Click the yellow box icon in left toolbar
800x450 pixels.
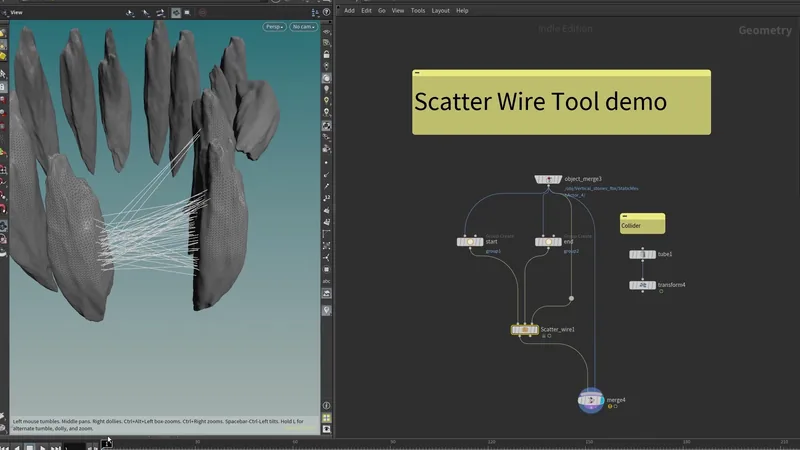[3, 57]
